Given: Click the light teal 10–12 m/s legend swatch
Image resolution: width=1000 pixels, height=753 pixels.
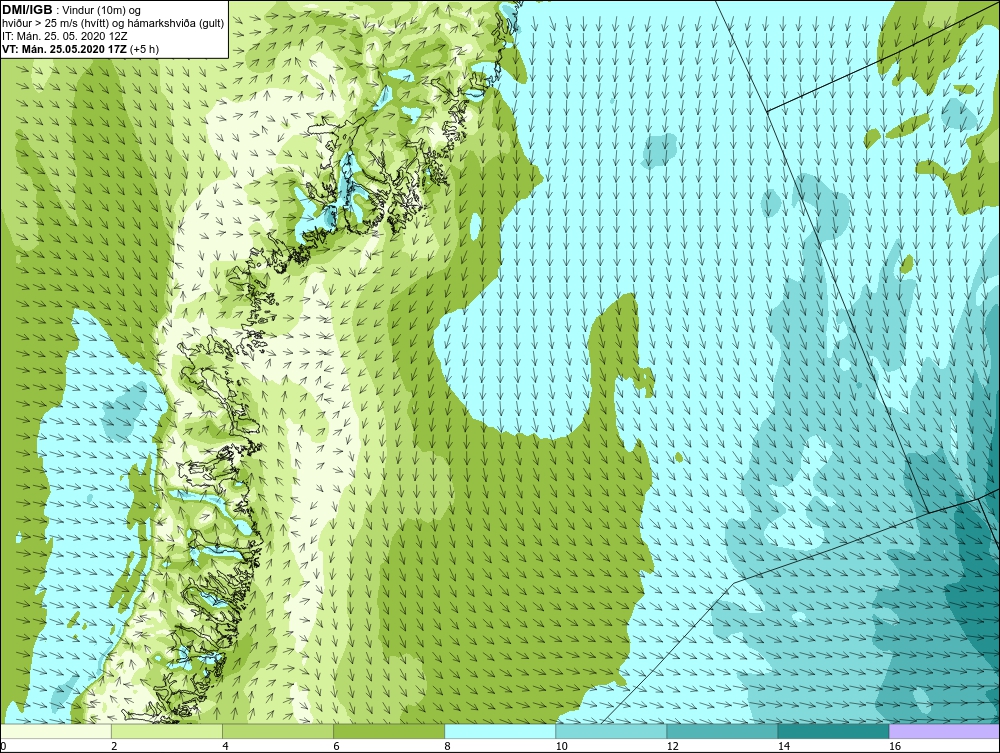Looking at the screenshot, I should pyautogui.click(x=611, y=731).
